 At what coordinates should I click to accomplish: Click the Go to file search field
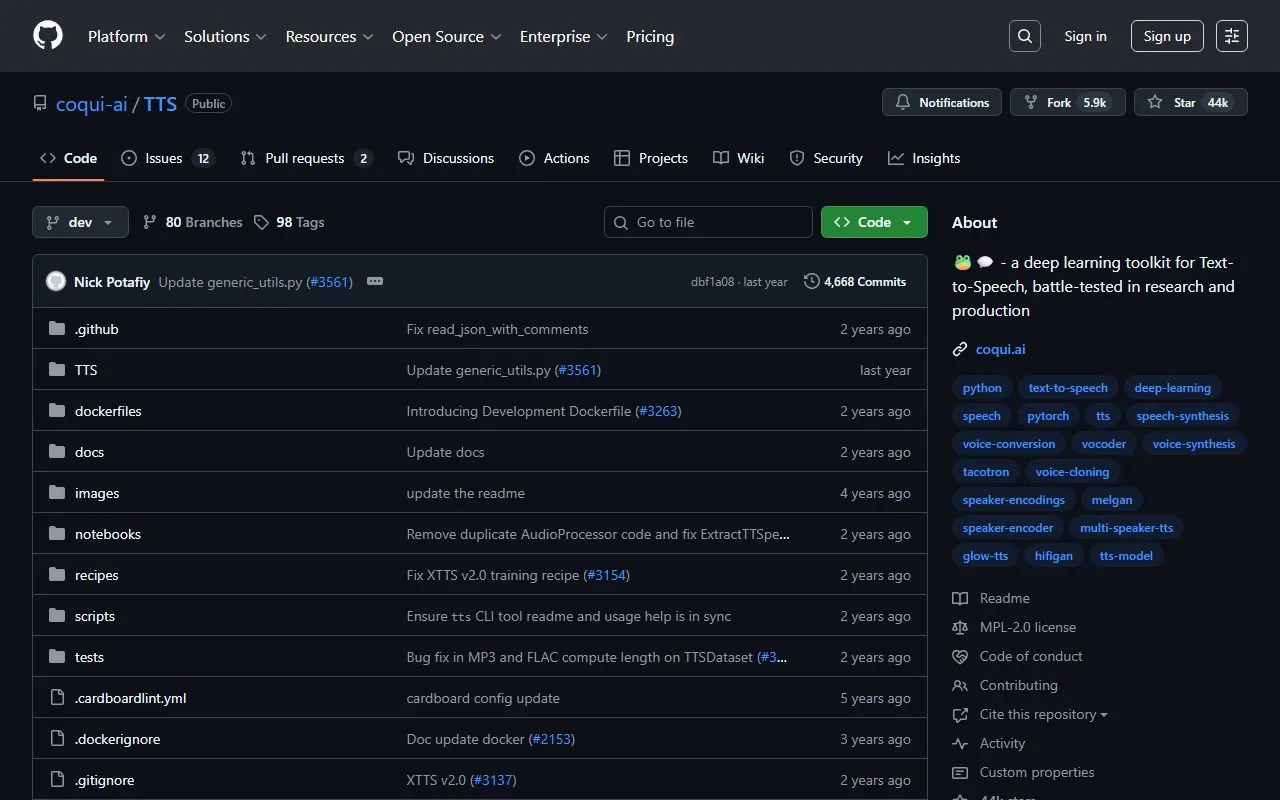tap(708, 222)
